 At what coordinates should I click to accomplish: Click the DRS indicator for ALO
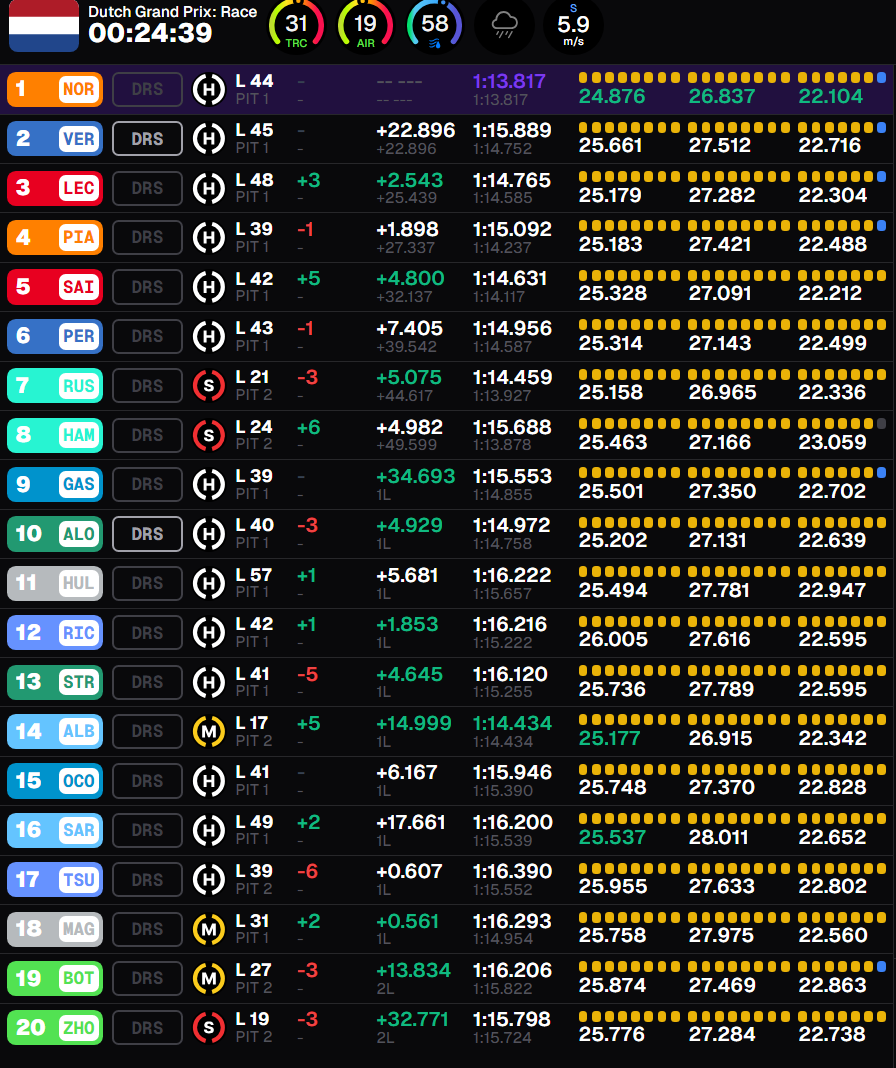(147, 534)
